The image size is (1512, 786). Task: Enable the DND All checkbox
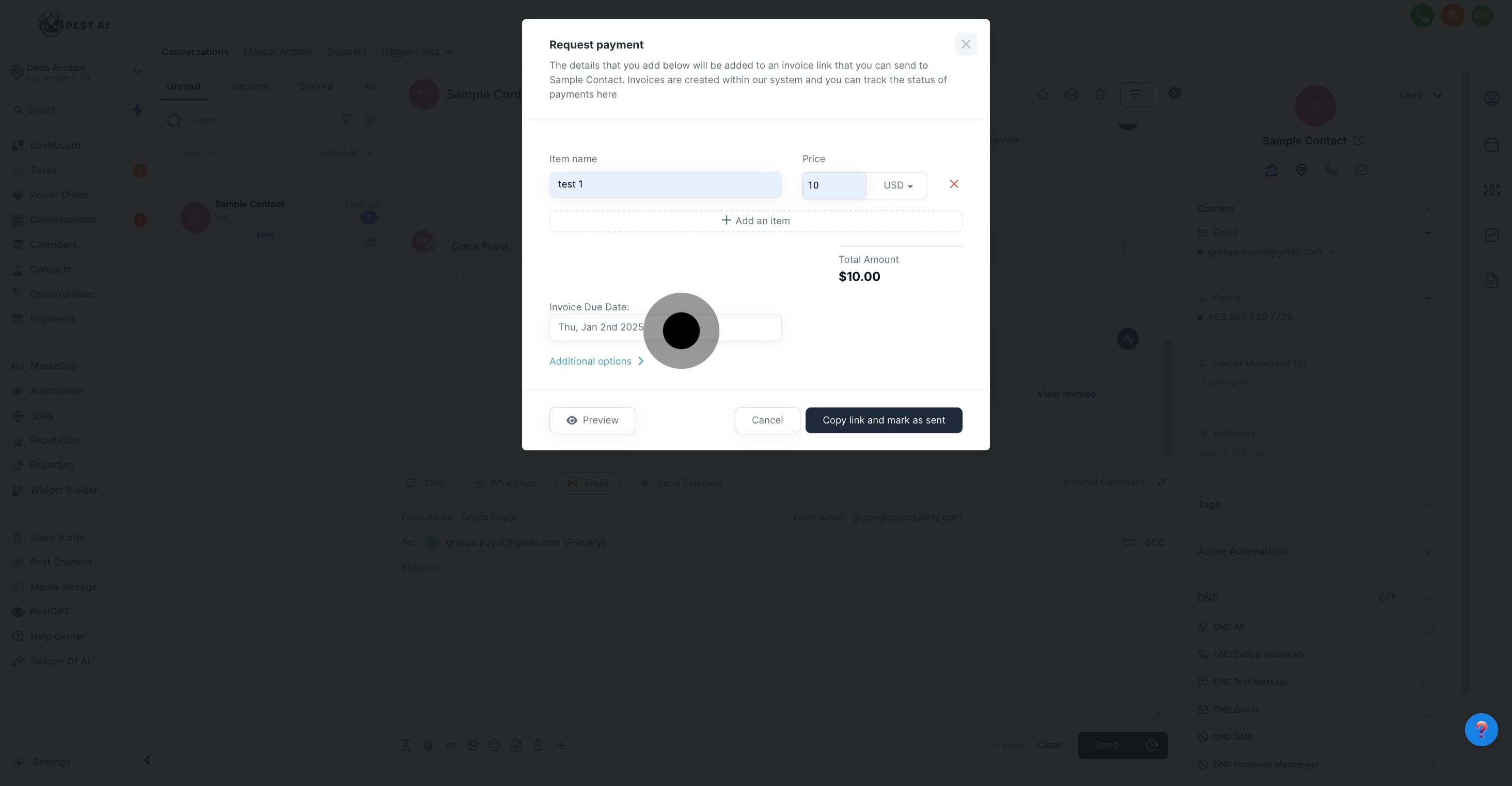pyautogui.click(x=1427, y=627)
